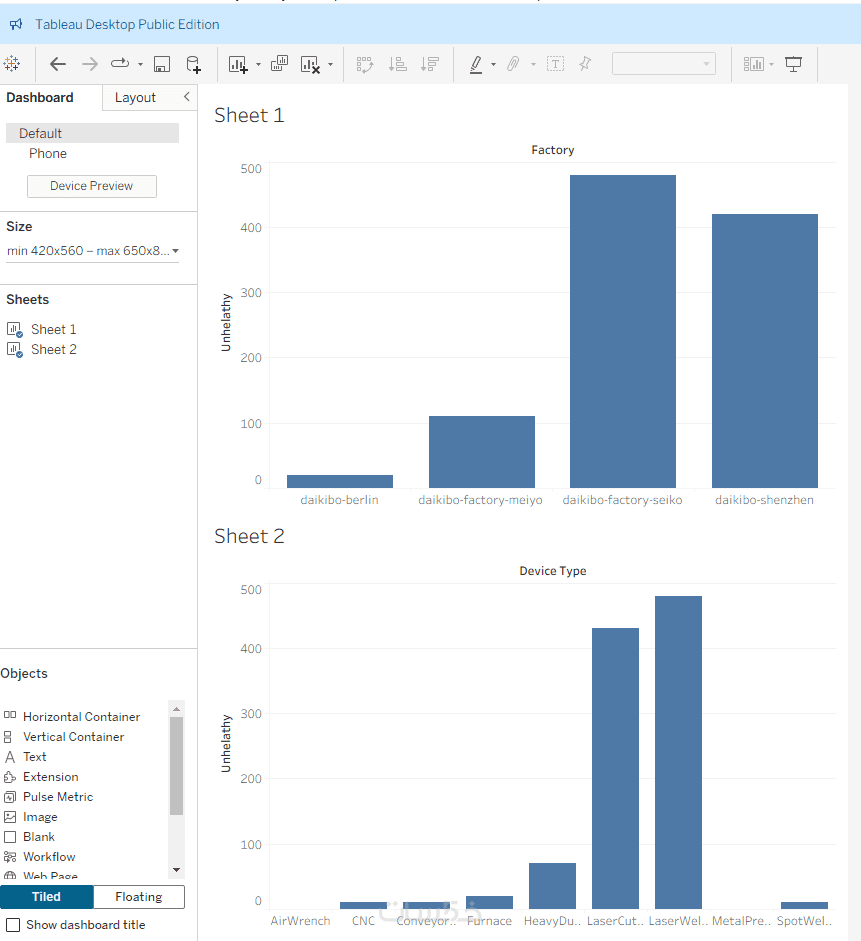The width and height of the screenshot is (861, 941).
Task: Click the Redo forward arrow
Action: point(89,64)
